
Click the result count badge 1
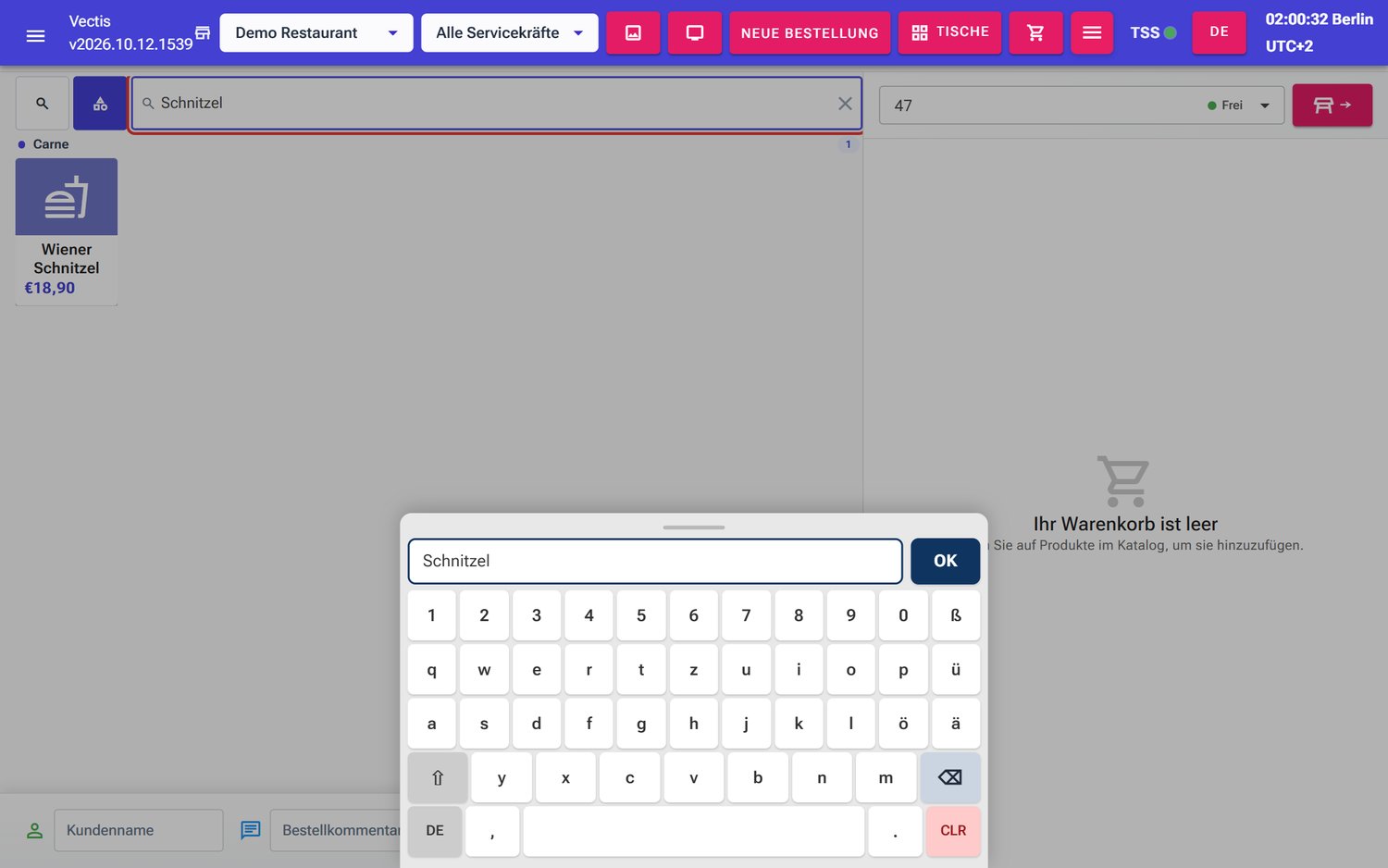(x=848, y=144)
